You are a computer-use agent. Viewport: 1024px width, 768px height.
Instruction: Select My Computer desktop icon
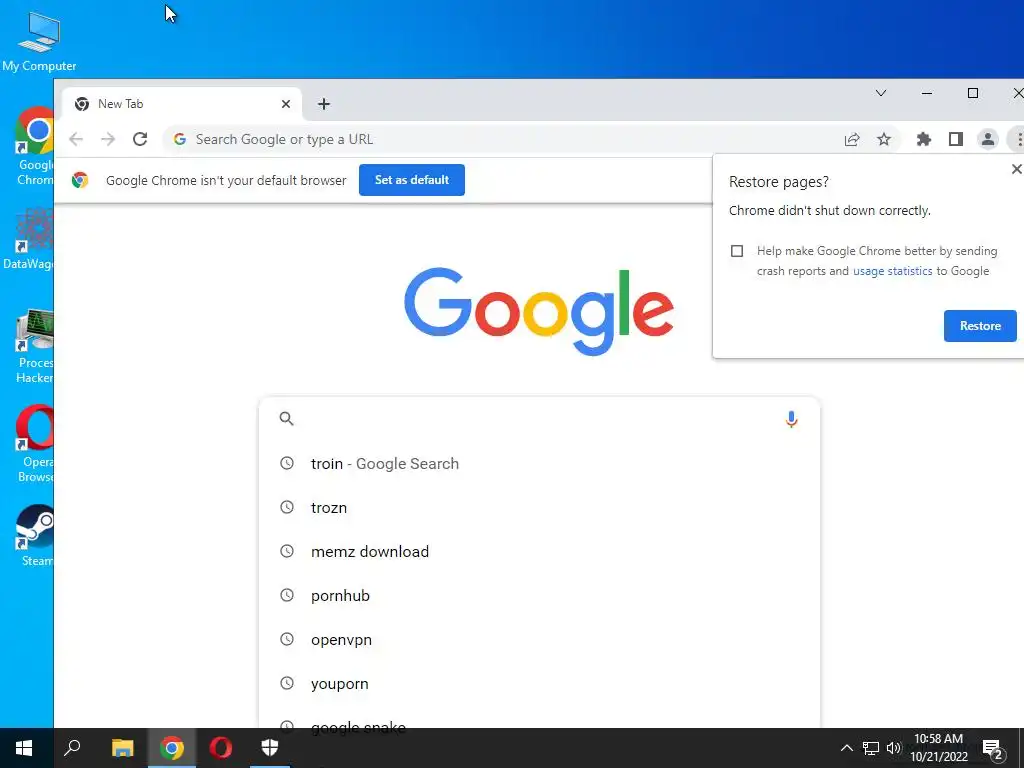pos(39,42)
